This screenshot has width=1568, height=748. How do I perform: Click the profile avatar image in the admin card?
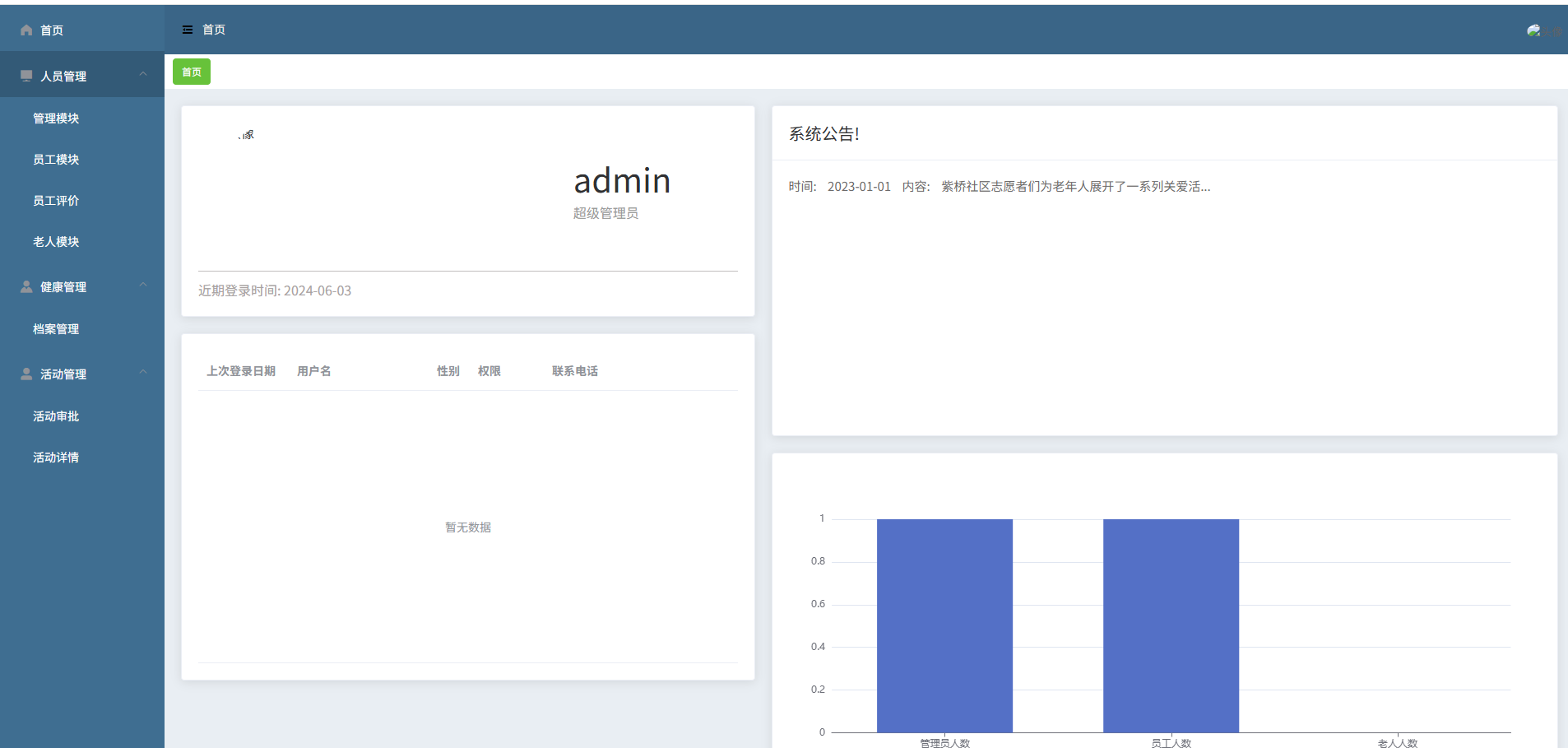tap(247, 135)
